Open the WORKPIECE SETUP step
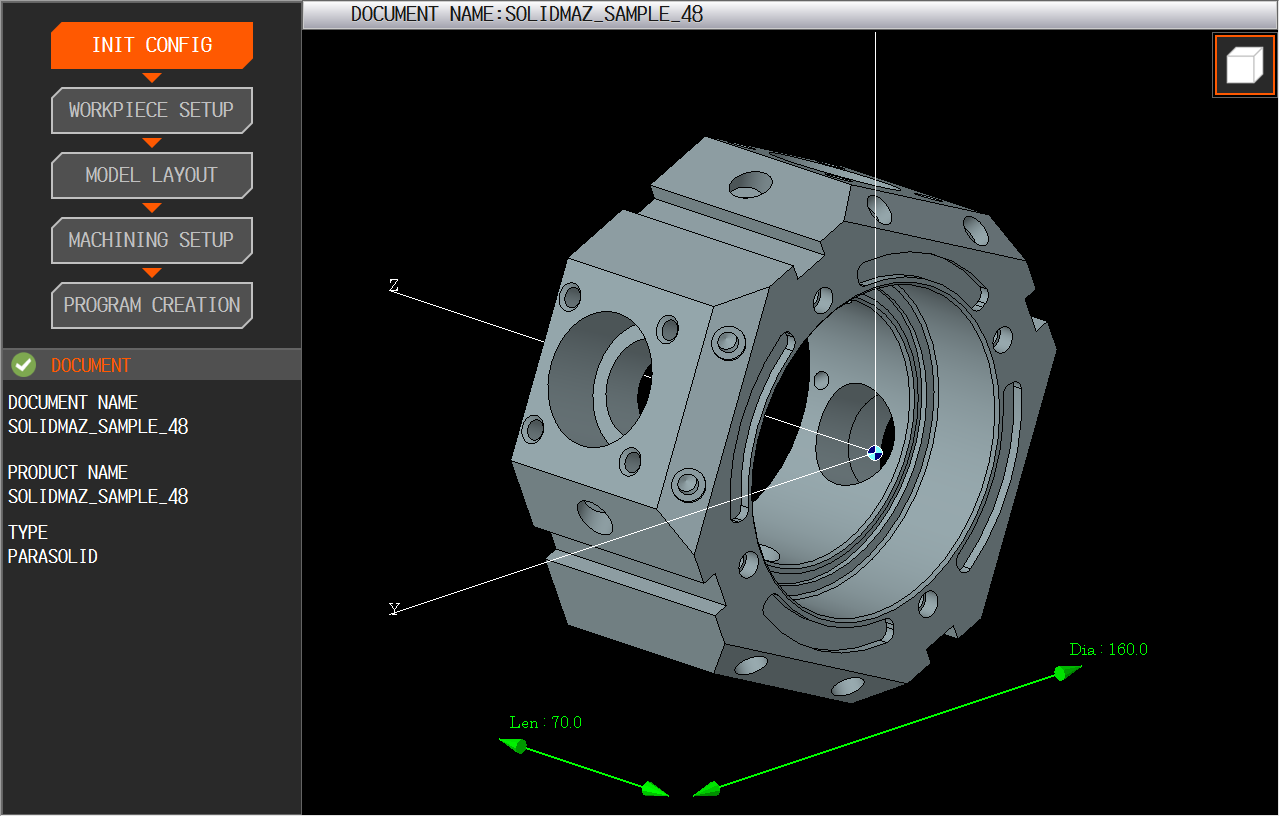 tap(151, 110)
